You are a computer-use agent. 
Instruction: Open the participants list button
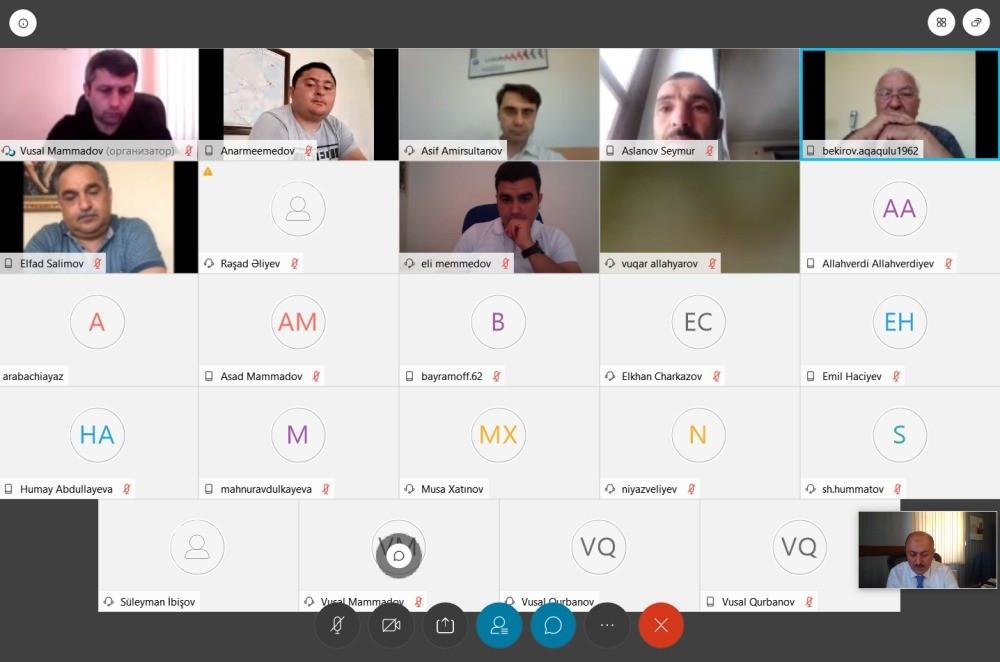(499, 626)
